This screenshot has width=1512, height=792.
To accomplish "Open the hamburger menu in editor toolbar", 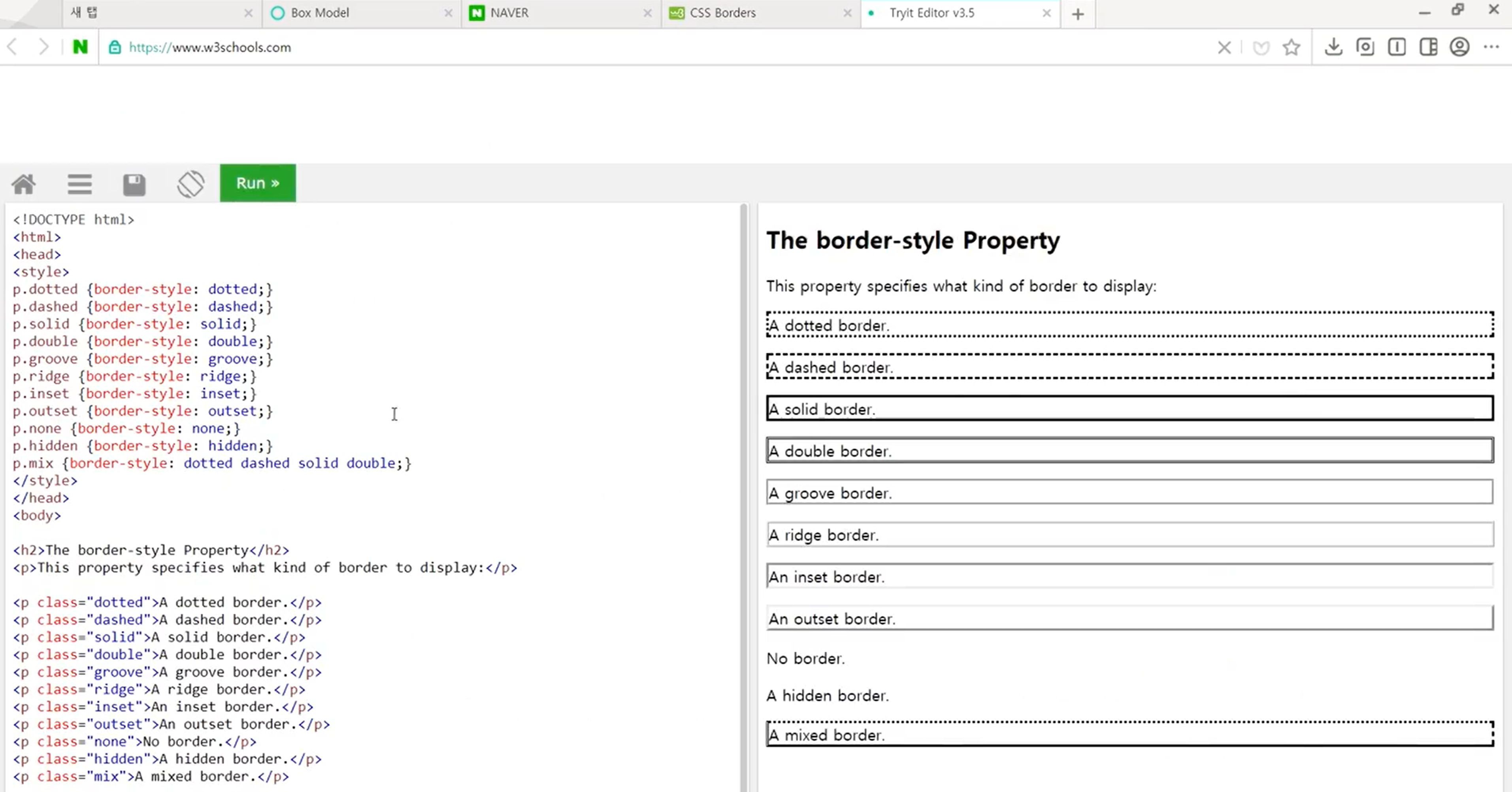I will pos(79,184).
